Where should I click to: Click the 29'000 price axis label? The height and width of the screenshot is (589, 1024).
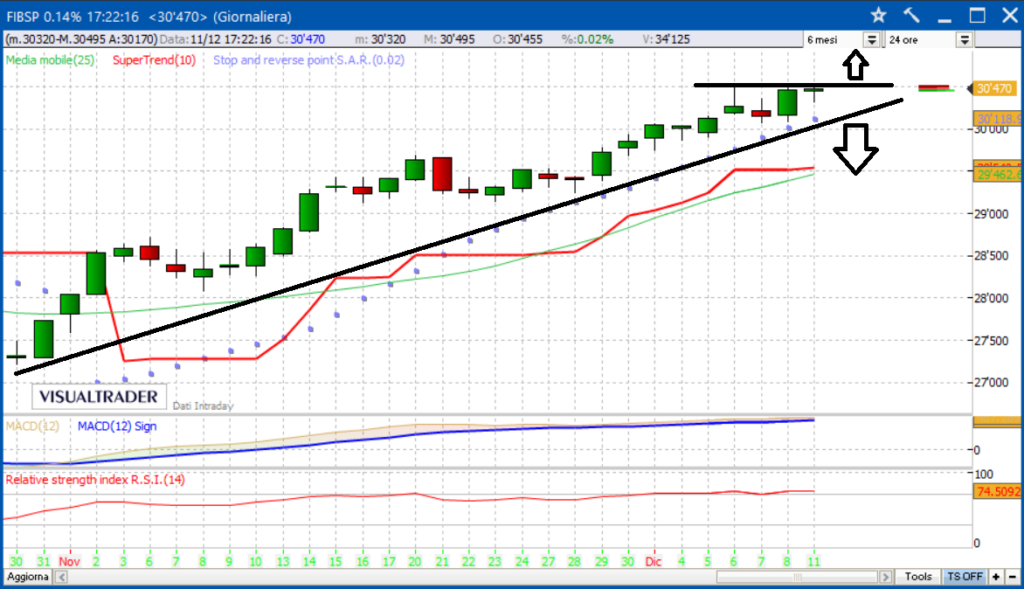click(991, 214)
